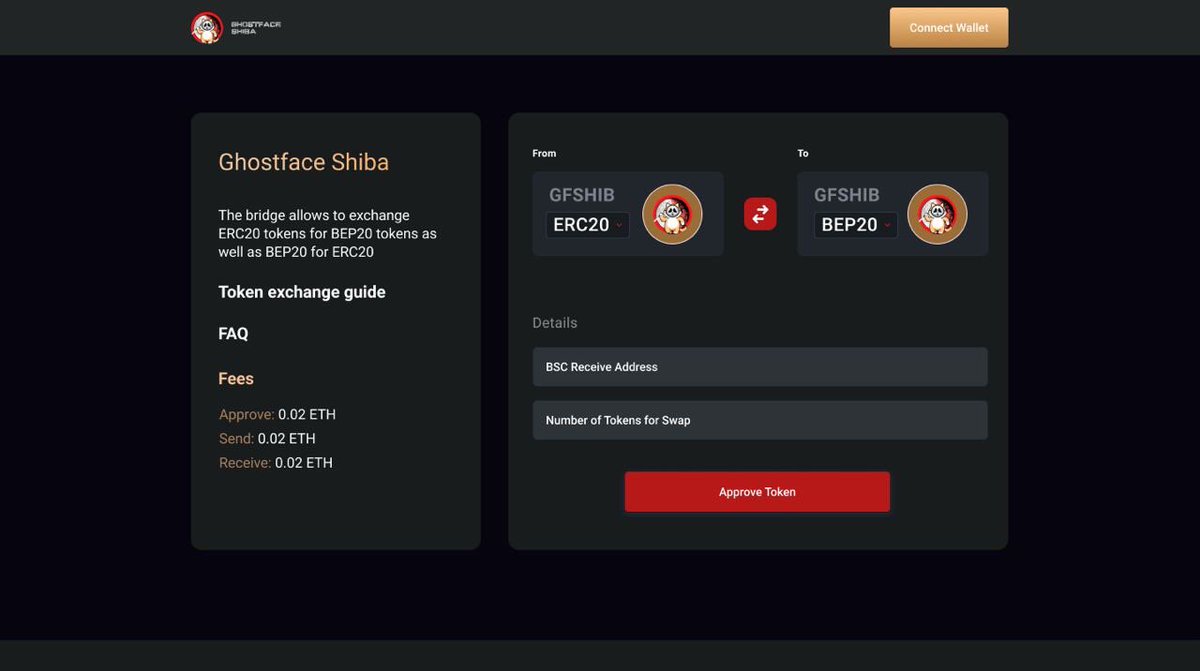Click the Approve: 0.02 ETH fee line
Image resolution: width=1200 pixels, height=671 pixels.
coord(278,414)
